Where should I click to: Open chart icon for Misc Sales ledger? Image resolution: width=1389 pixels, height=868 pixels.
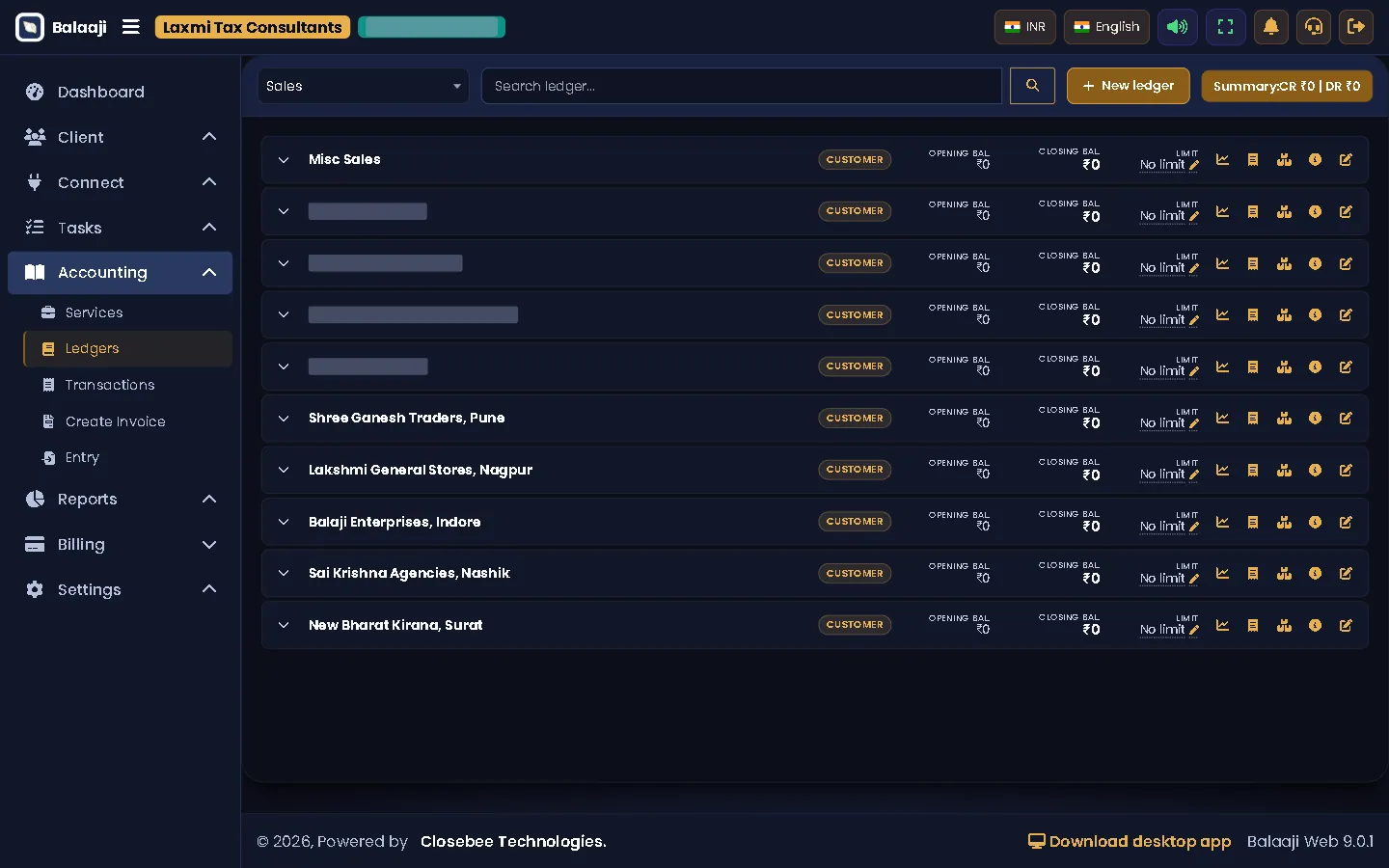coord(1222,160)
